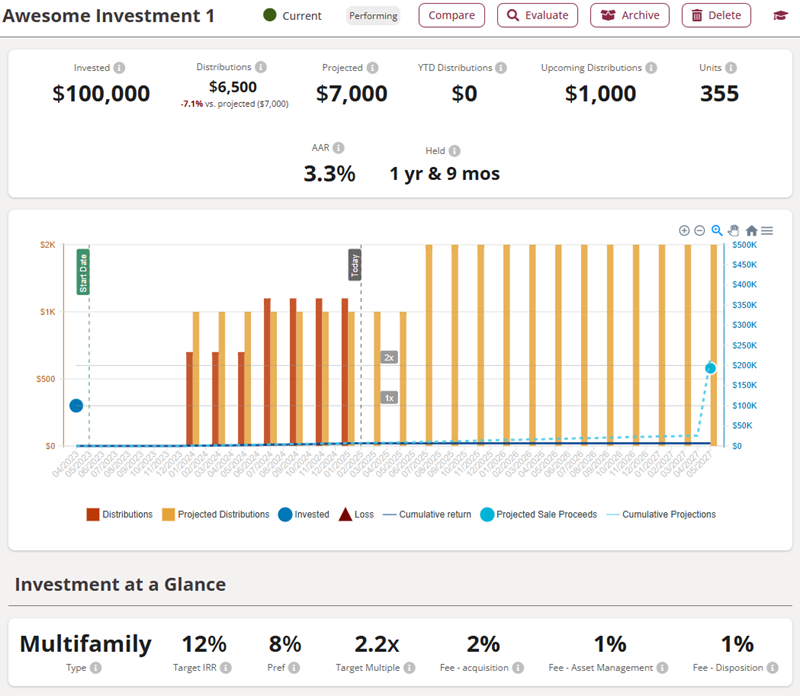Open the chart hamburger export menu
The image size is (800, 696).
click(767, 230)
